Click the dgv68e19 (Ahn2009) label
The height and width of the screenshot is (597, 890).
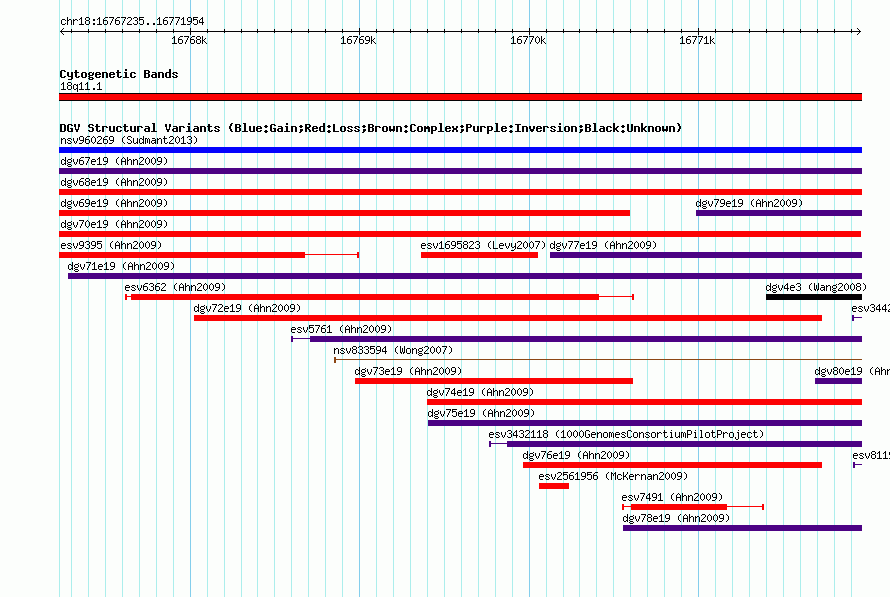pos(114,182)
